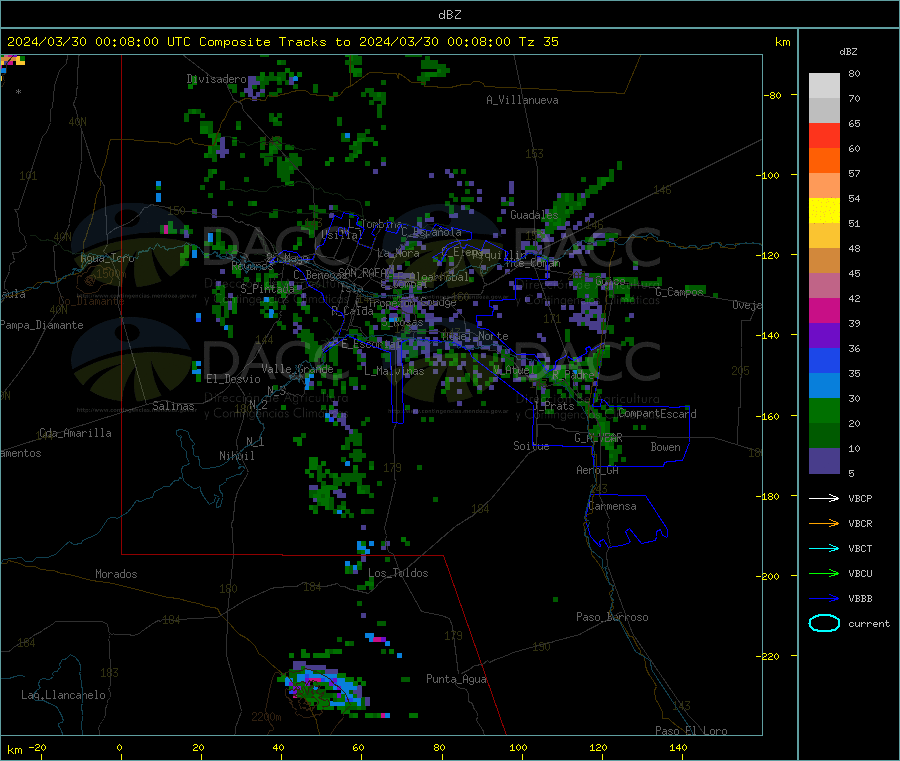The width and height of the screenshot is (900, 761).
Task: Click the white VBCP arrow in legend
Action: point(824,498)
